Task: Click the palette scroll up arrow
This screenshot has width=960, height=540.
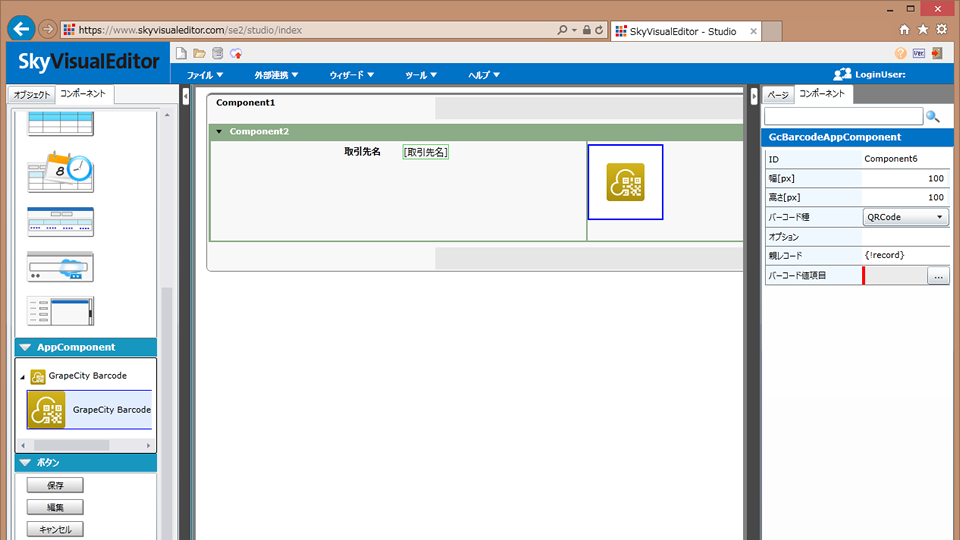Action: 167,115
